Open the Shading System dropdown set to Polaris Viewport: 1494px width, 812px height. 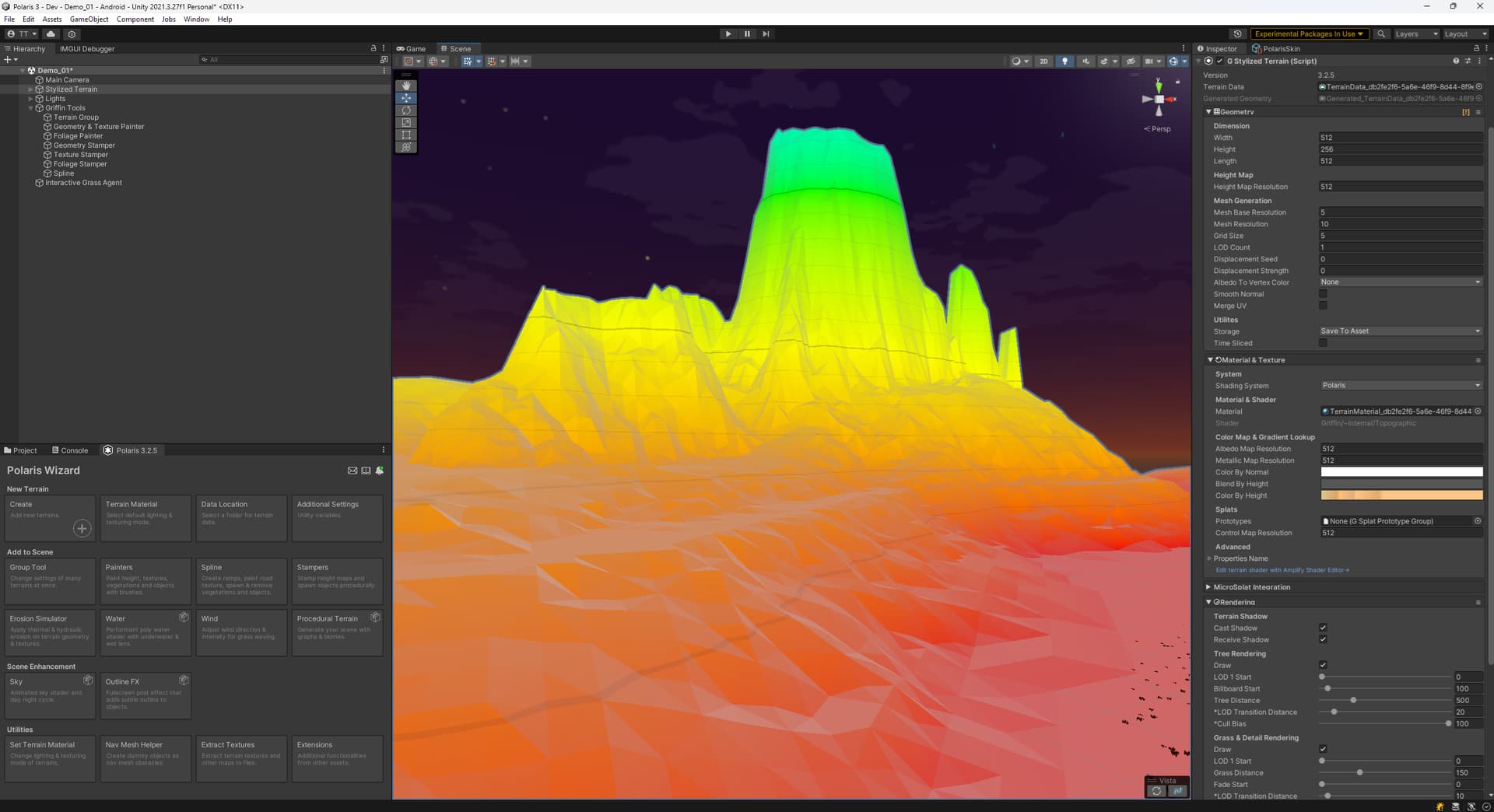pyautogui.click(x=1400, y=385)
